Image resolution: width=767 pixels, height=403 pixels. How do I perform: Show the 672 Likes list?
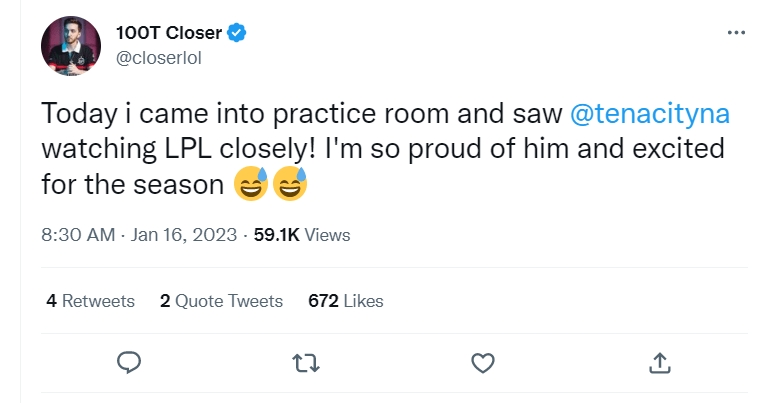pos(346,300)
